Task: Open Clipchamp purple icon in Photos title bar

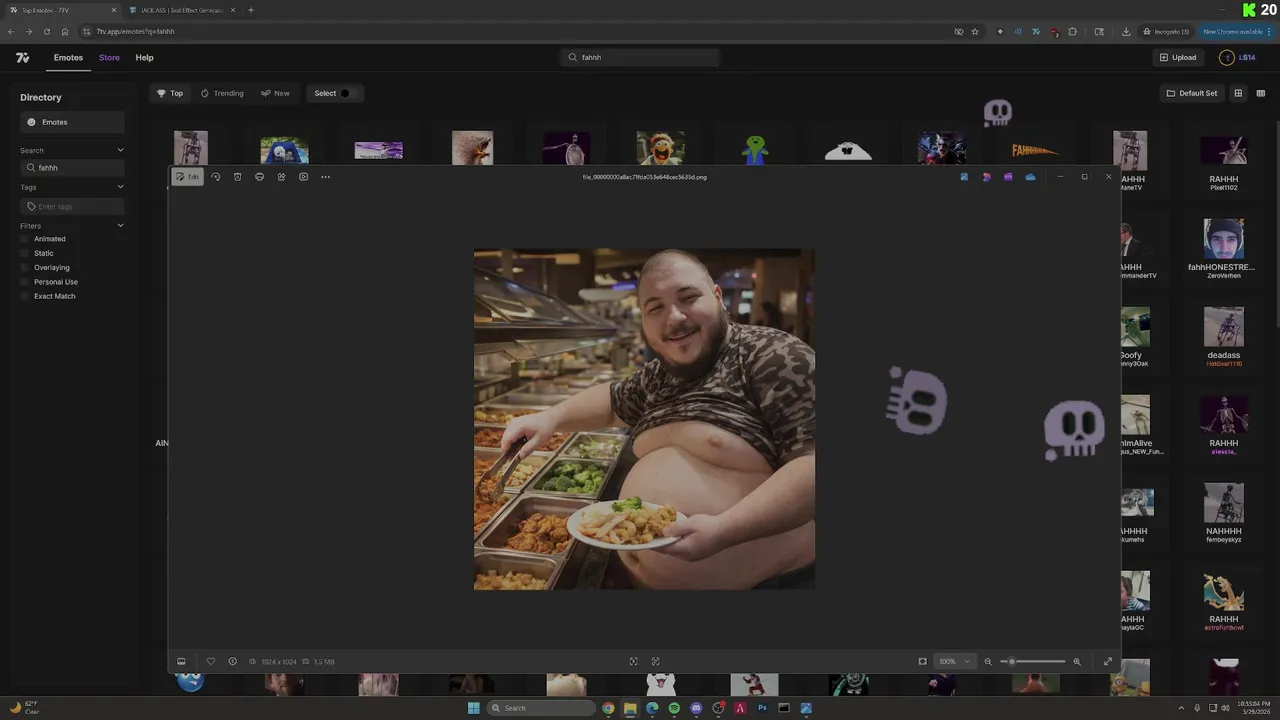Action: click(1008, 177)
